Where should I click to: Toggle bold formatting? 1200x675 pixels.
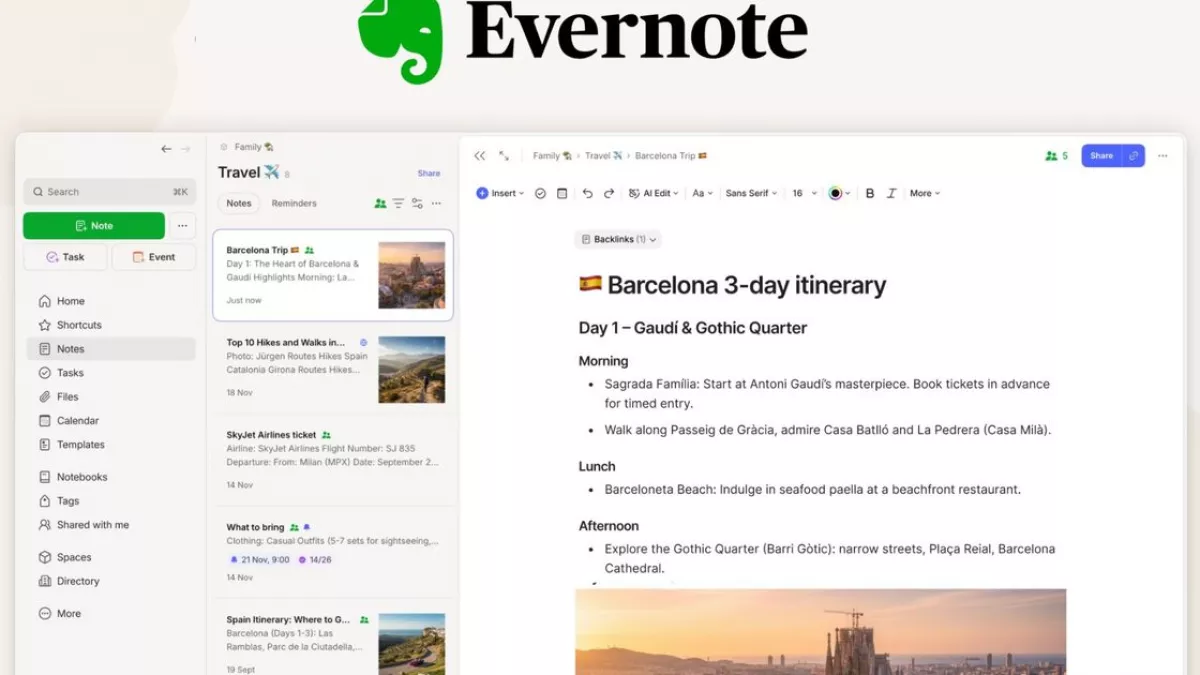870,193
